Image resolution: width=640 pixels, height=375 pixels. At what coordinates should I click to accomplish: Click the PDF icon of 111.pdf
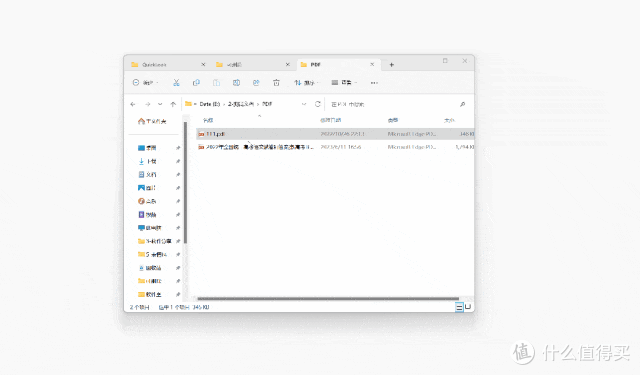pyautogui.click(x=201, y=134)
